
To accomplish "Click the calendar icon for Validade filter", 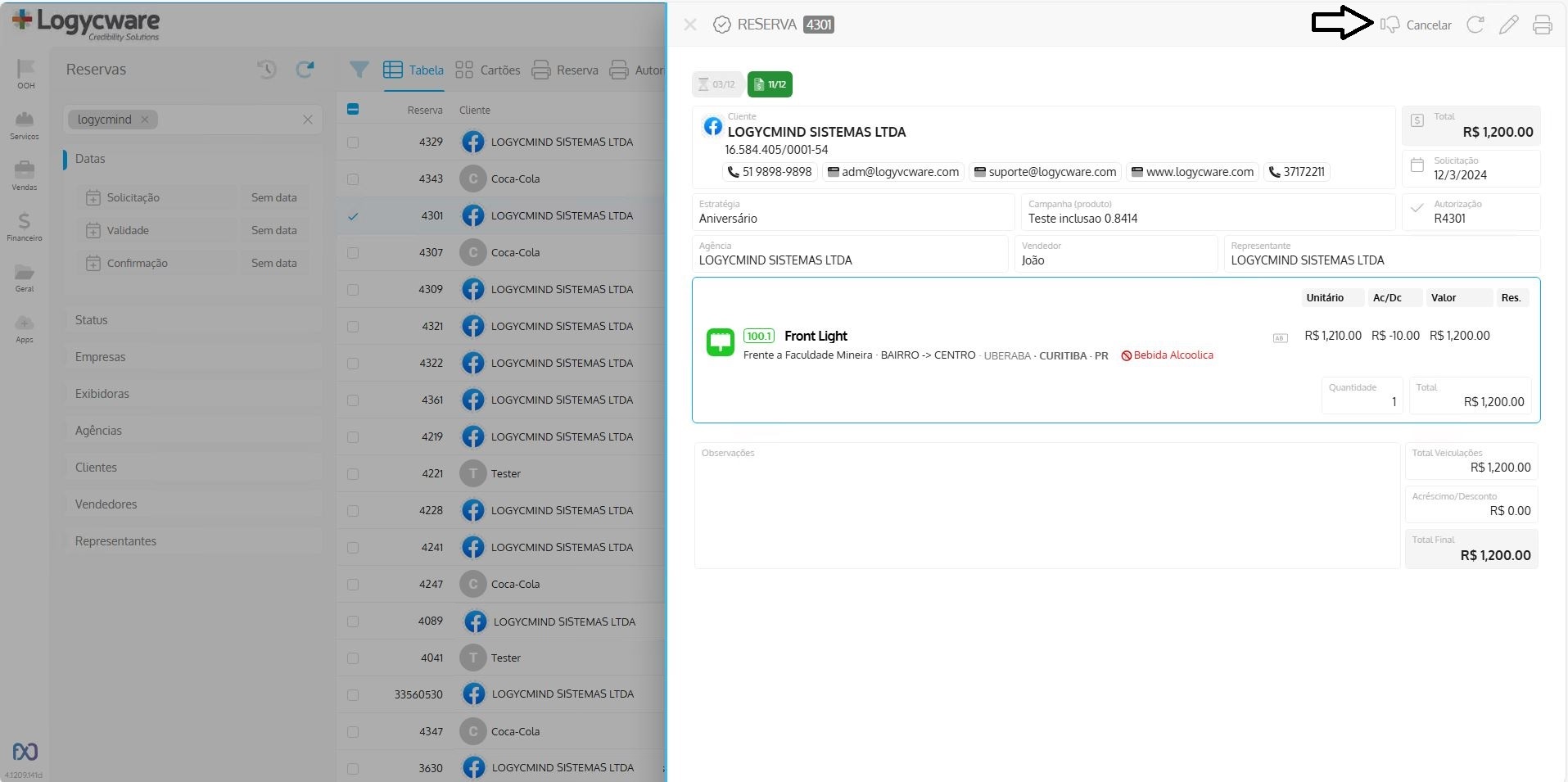I will click(93, 230).
